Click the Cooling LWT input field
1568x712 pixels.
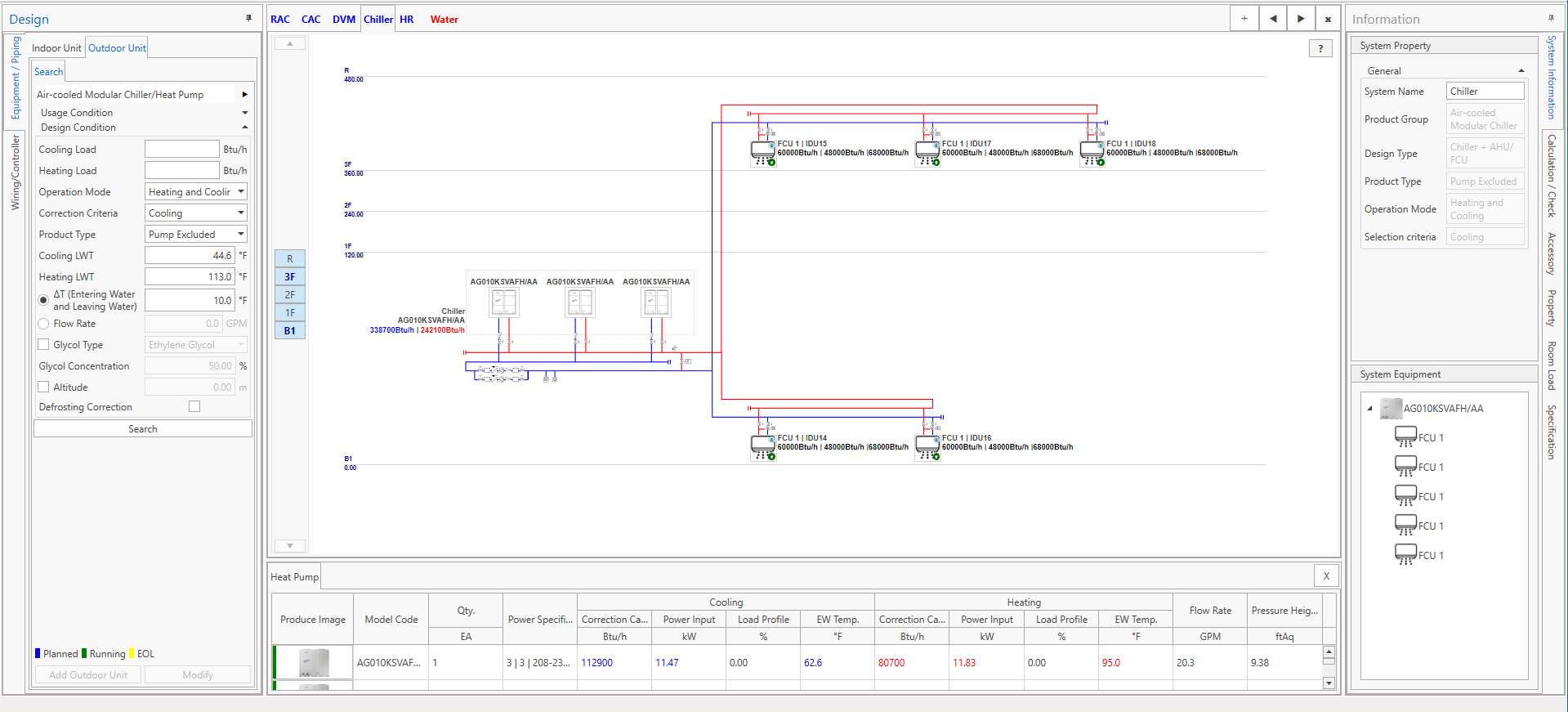click(x=190, y=256)
